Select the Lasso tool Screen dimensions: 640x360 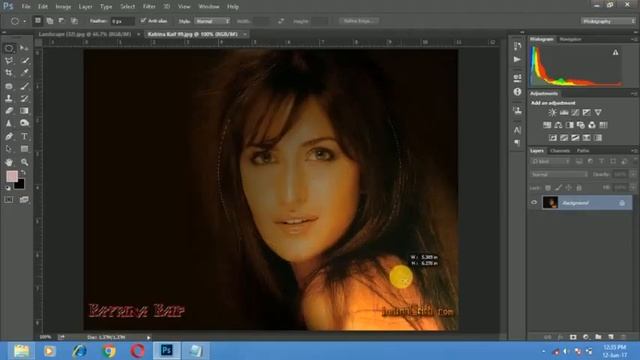click(9, 61)
